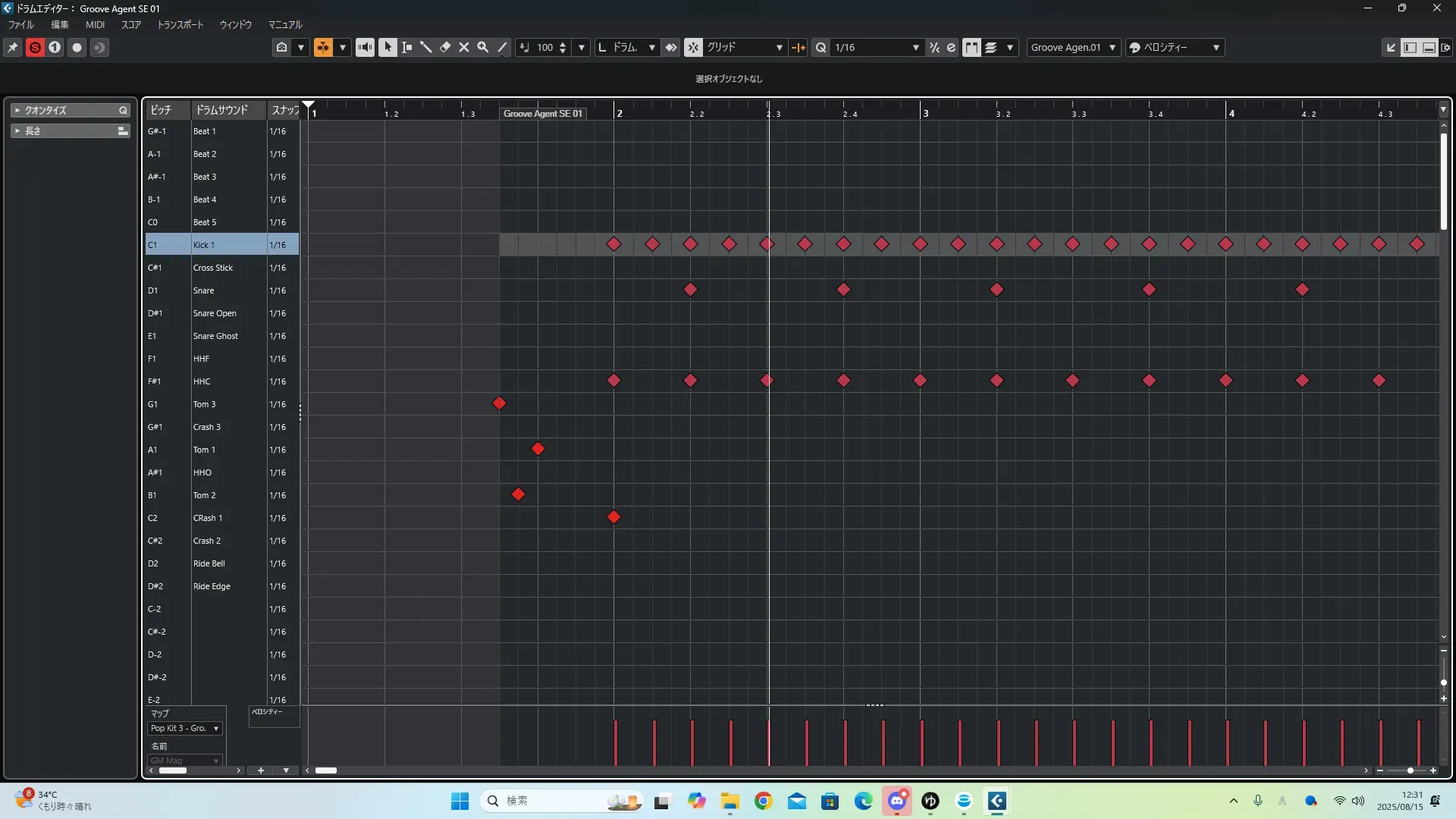
Task: Toggle acoustic feedback speaker icon
Action: 365,47
